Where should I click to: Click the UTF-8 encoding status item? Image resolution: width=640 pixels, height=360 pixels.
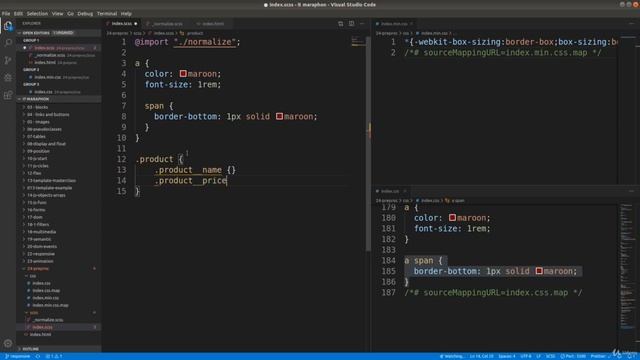pos(526,356)
